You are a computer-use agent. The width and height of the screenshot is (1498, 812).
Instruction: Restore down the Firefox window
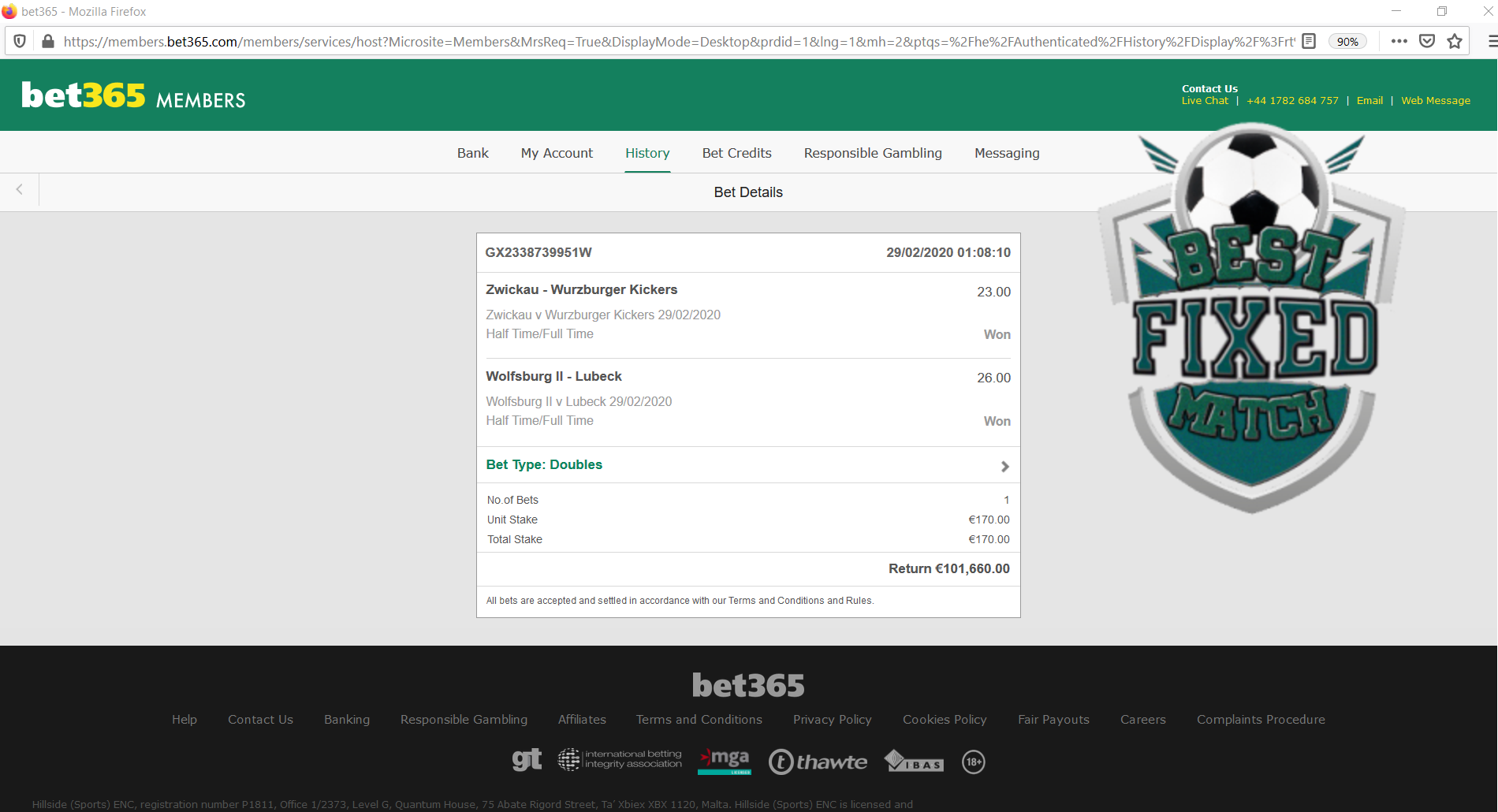(1442, 11)
